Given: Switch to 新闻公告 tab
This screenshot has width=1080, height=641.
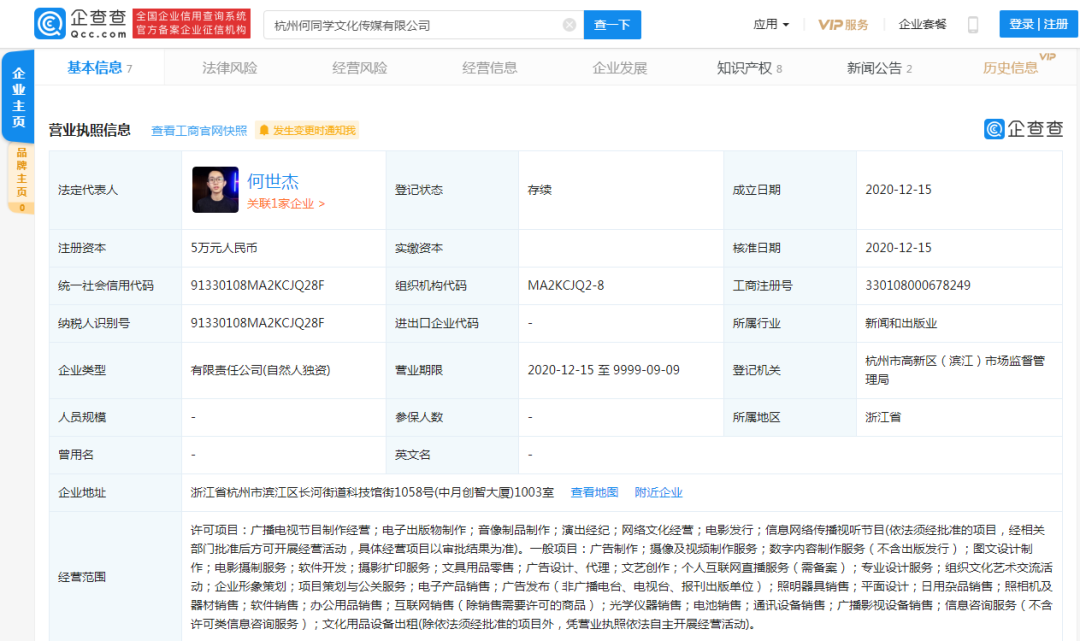Looking at the screenshot, I should [x=880, y=68].
